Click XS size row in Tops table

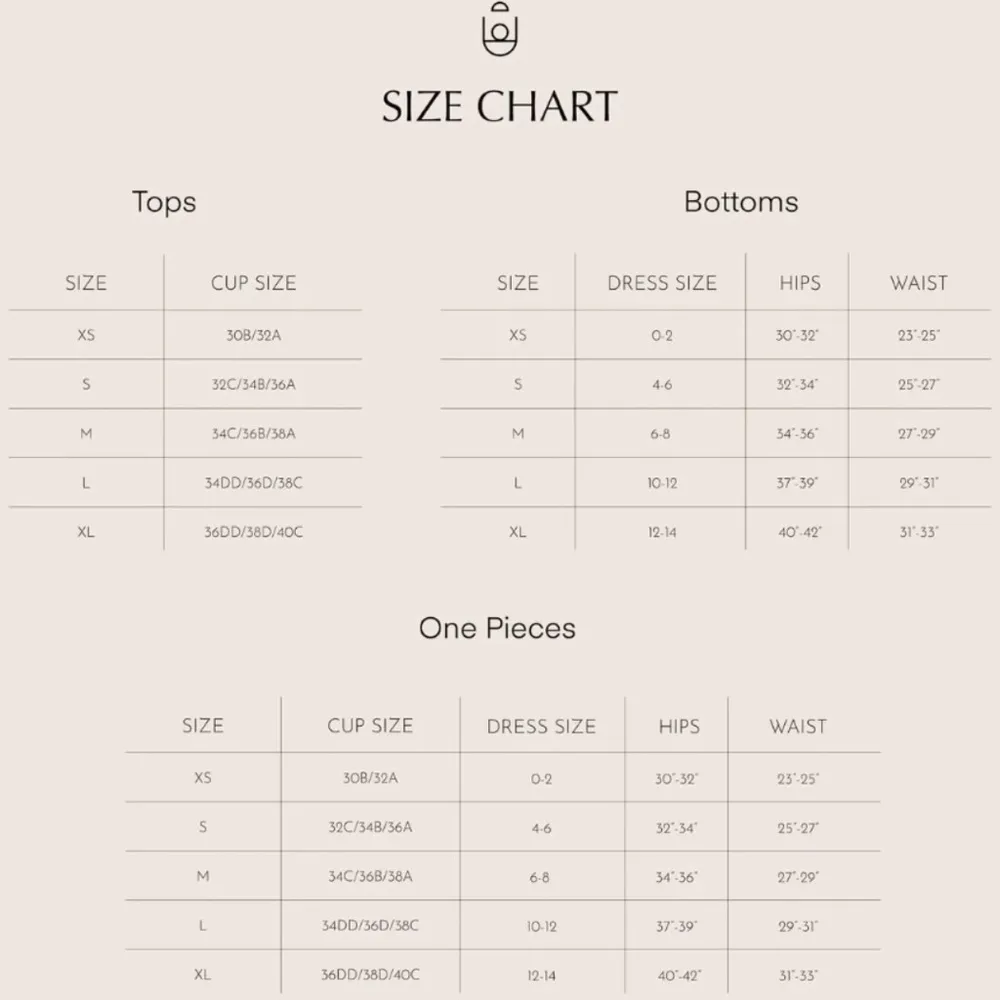click(x=86, y=335)
